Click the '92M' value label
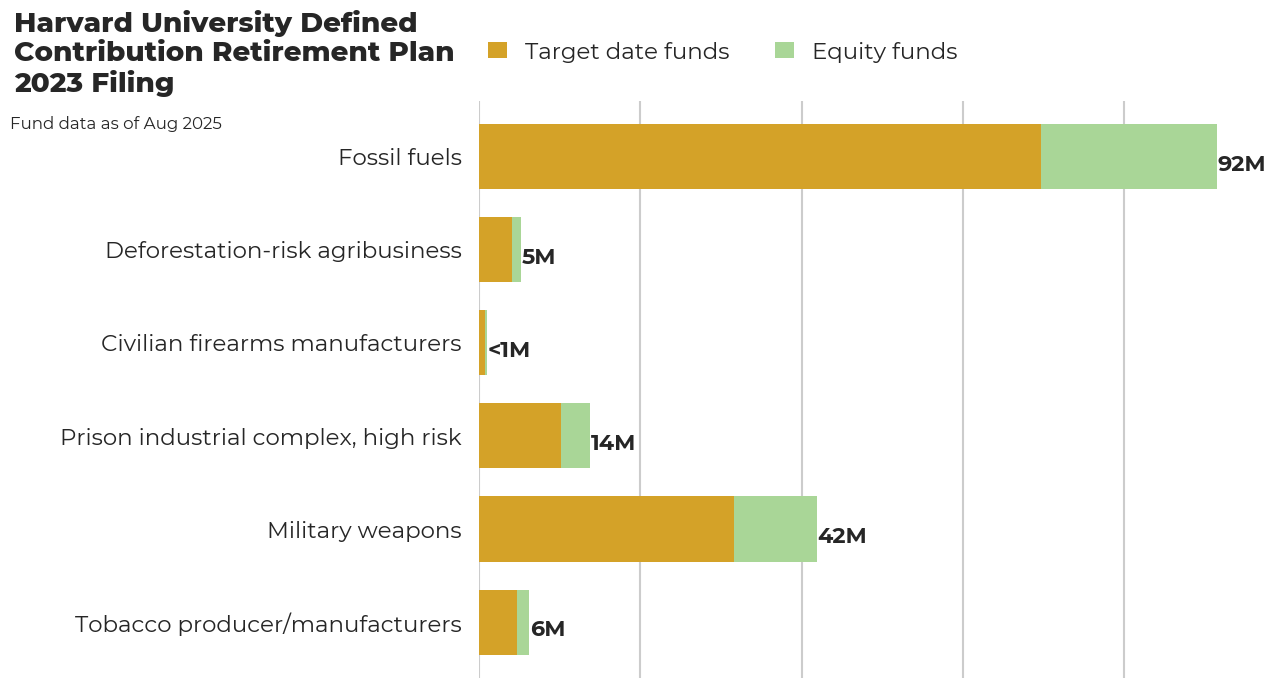The image size is (1276, 688). 1241,164
